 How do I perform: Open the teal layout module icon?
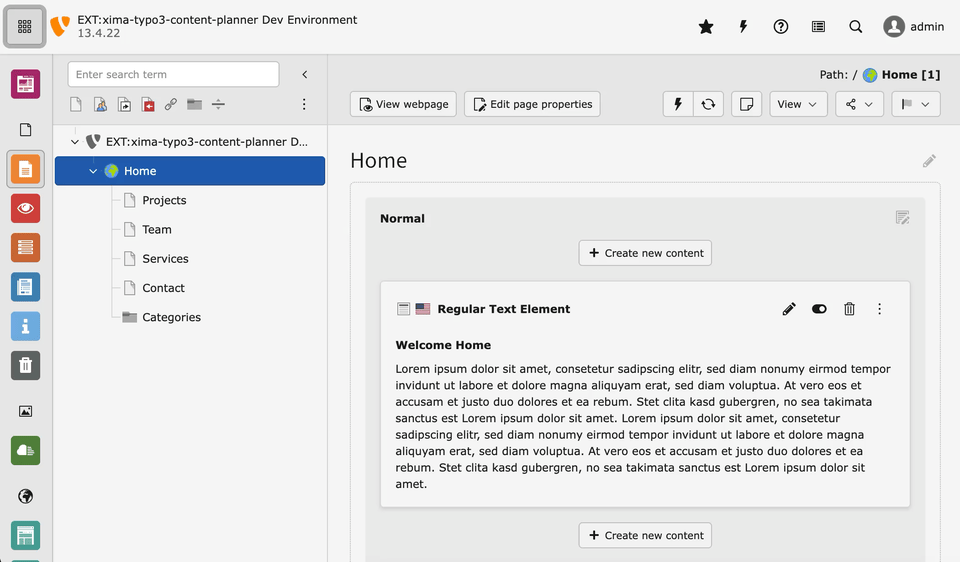tap(25, 535)
